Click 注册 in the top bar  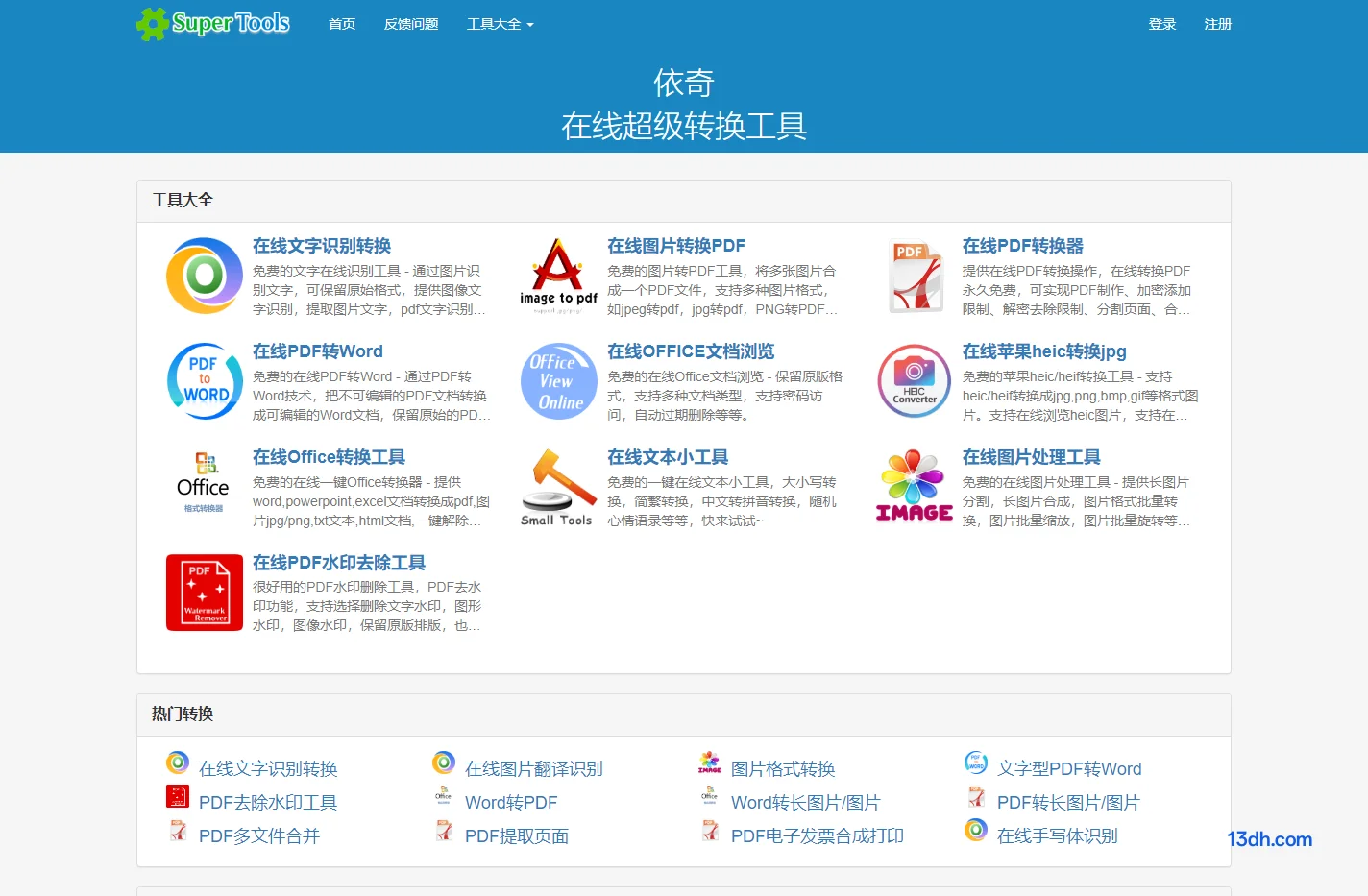[x=1218, y=24]
